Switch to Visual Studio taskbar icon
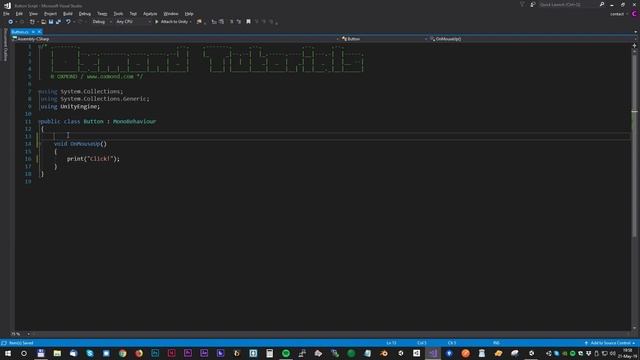This screenshot has width=640, height=360. [x=433, y=353]
